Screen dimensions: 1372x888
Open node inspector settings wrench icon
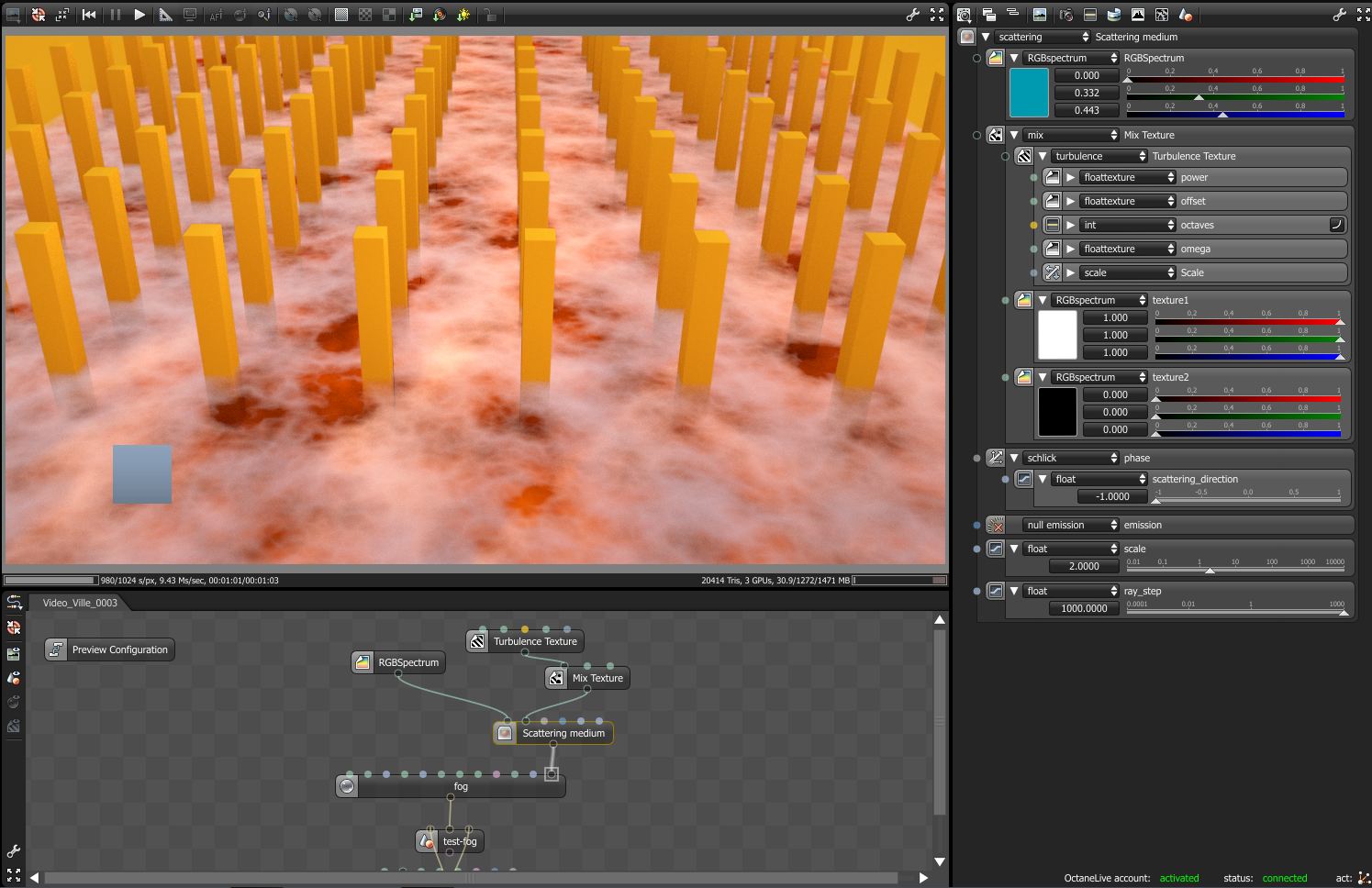coord(1339,15)
